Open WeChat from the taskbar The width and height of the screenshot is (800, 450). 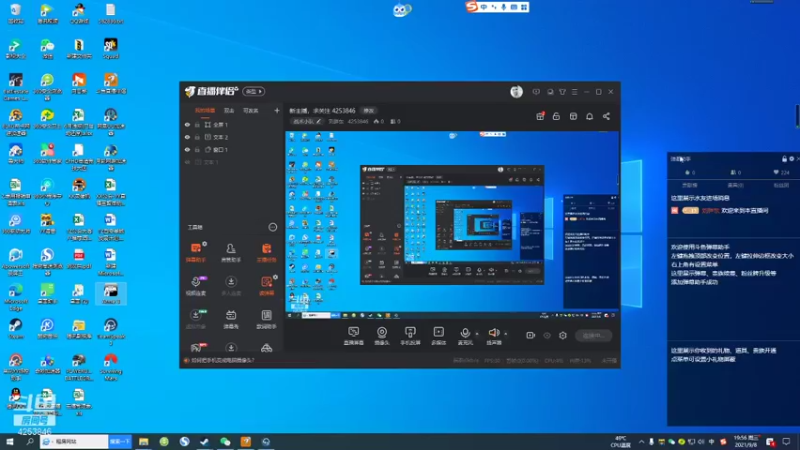(225, 441)
